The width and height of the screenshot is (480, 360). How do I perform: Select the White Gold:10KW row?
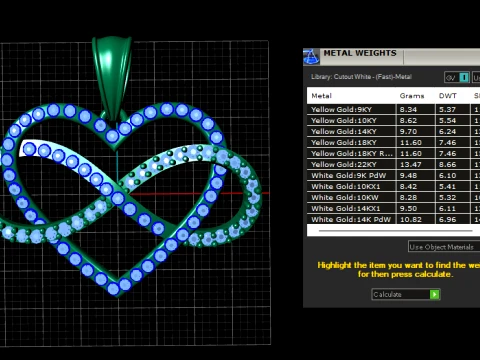pyautogui.click(x=393, y=197)
